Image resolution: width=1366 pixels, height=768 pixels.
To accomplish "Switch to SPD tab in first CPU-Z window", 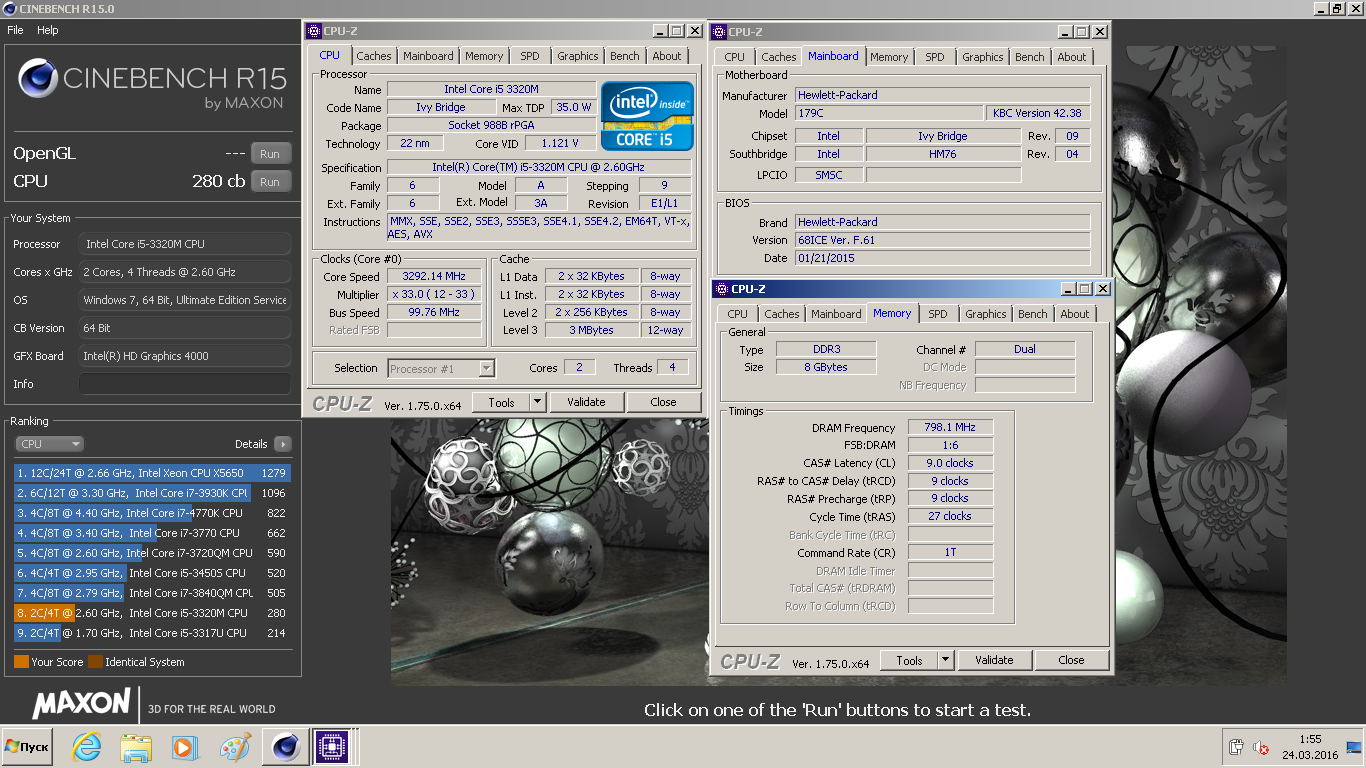I will click(530, 57).
